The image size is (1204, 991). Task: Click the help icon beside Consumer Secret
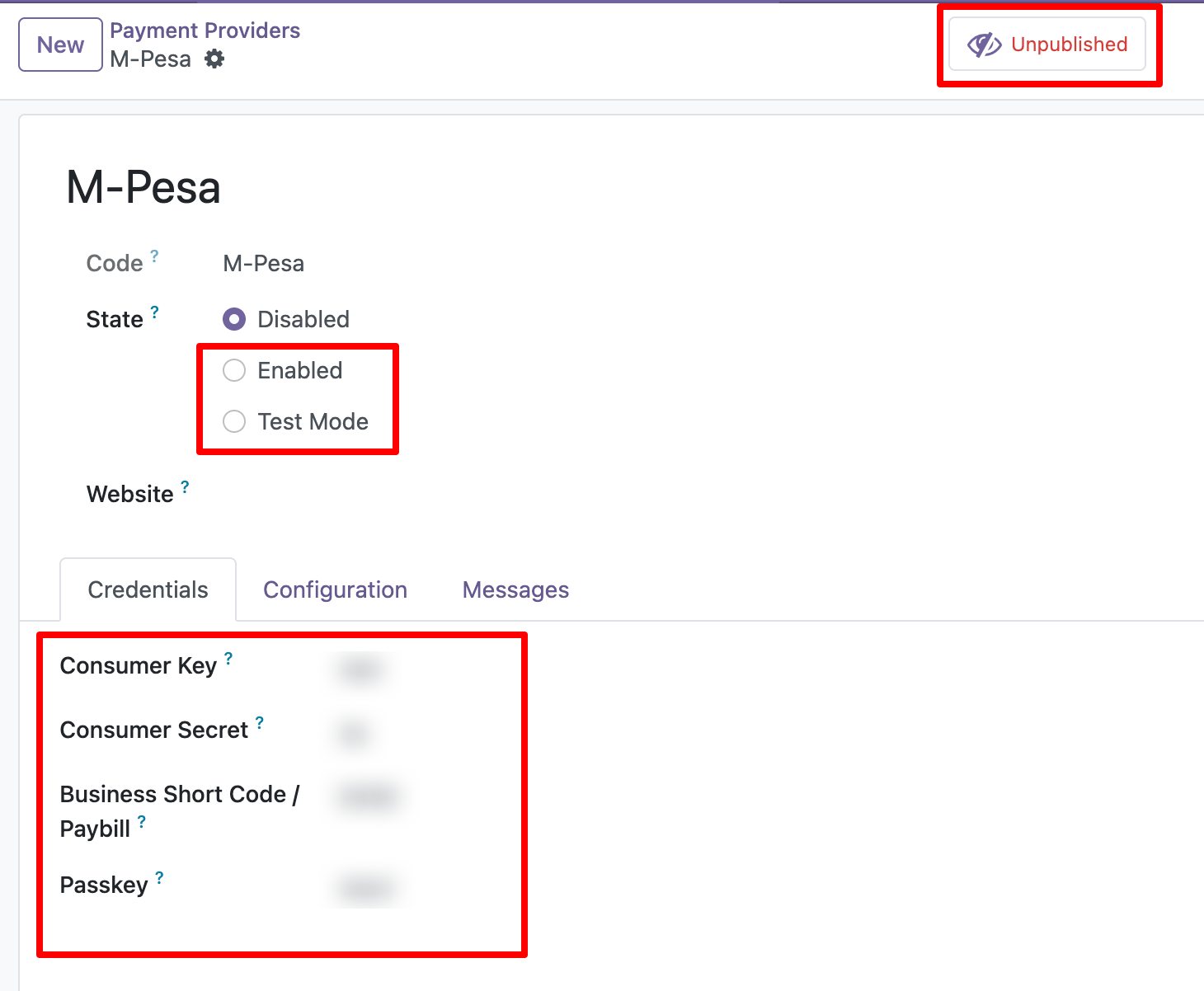click(260, 723)
